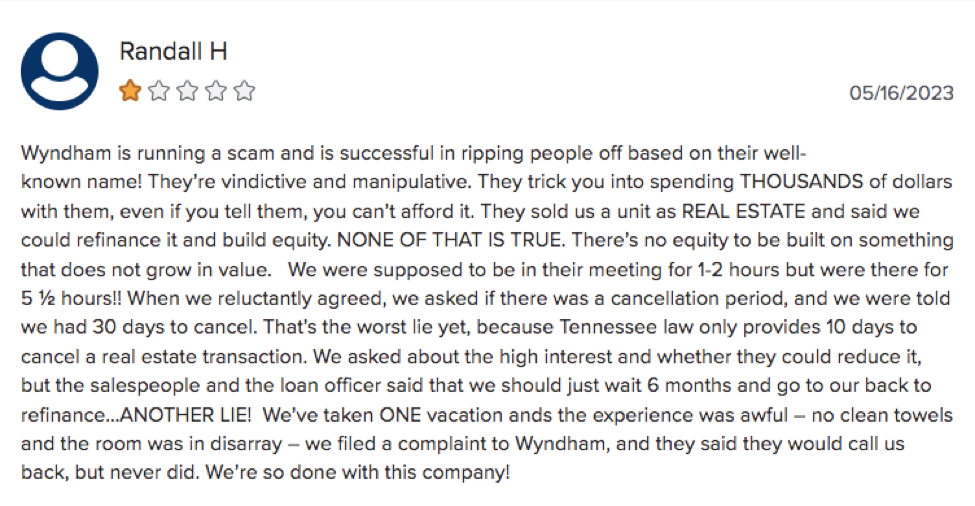This screenshot has height=506, width=975.
Task: Select the second empty rating star
Action: [159, 91]
